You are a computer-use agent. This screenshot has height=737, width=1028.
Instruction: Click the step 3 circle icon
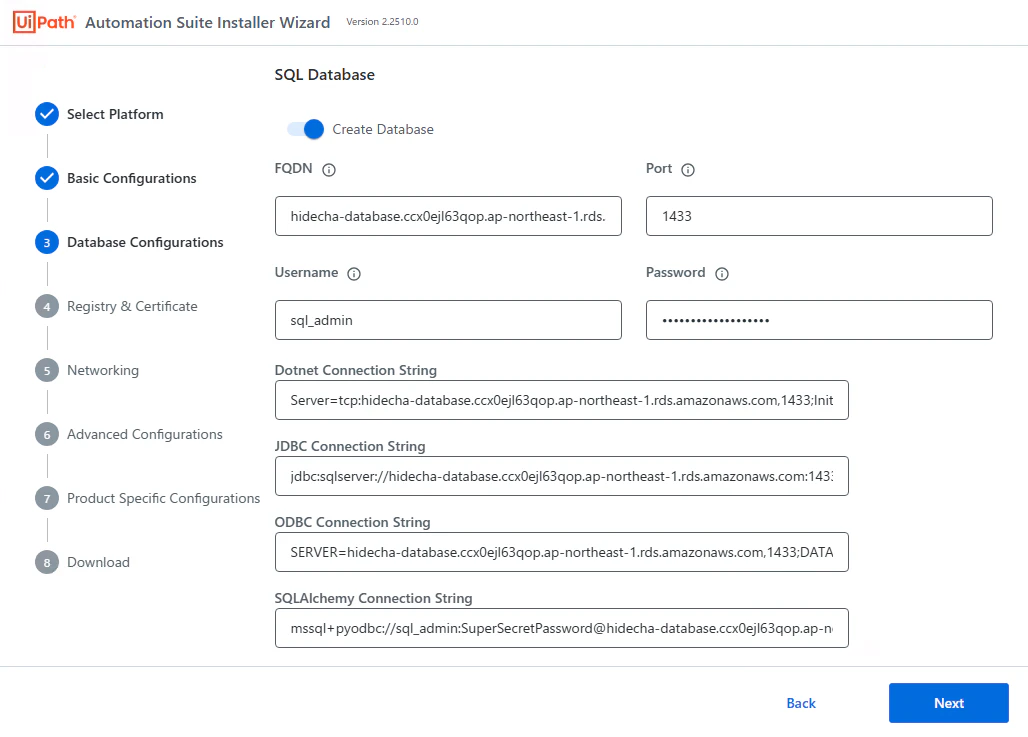(47, 243)
